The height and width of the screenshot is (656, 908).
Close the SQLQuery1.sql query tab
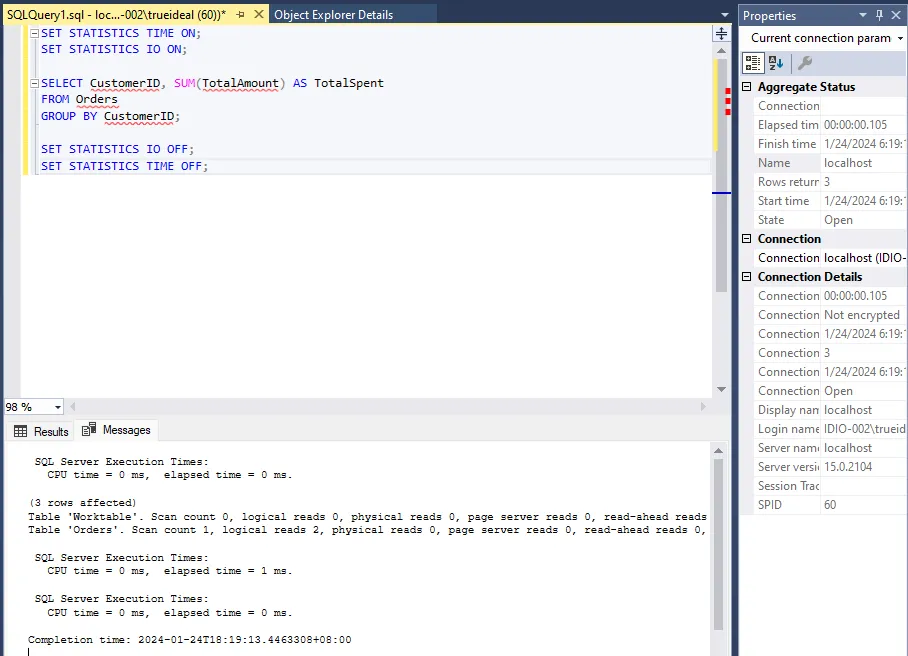pos(259,15)
